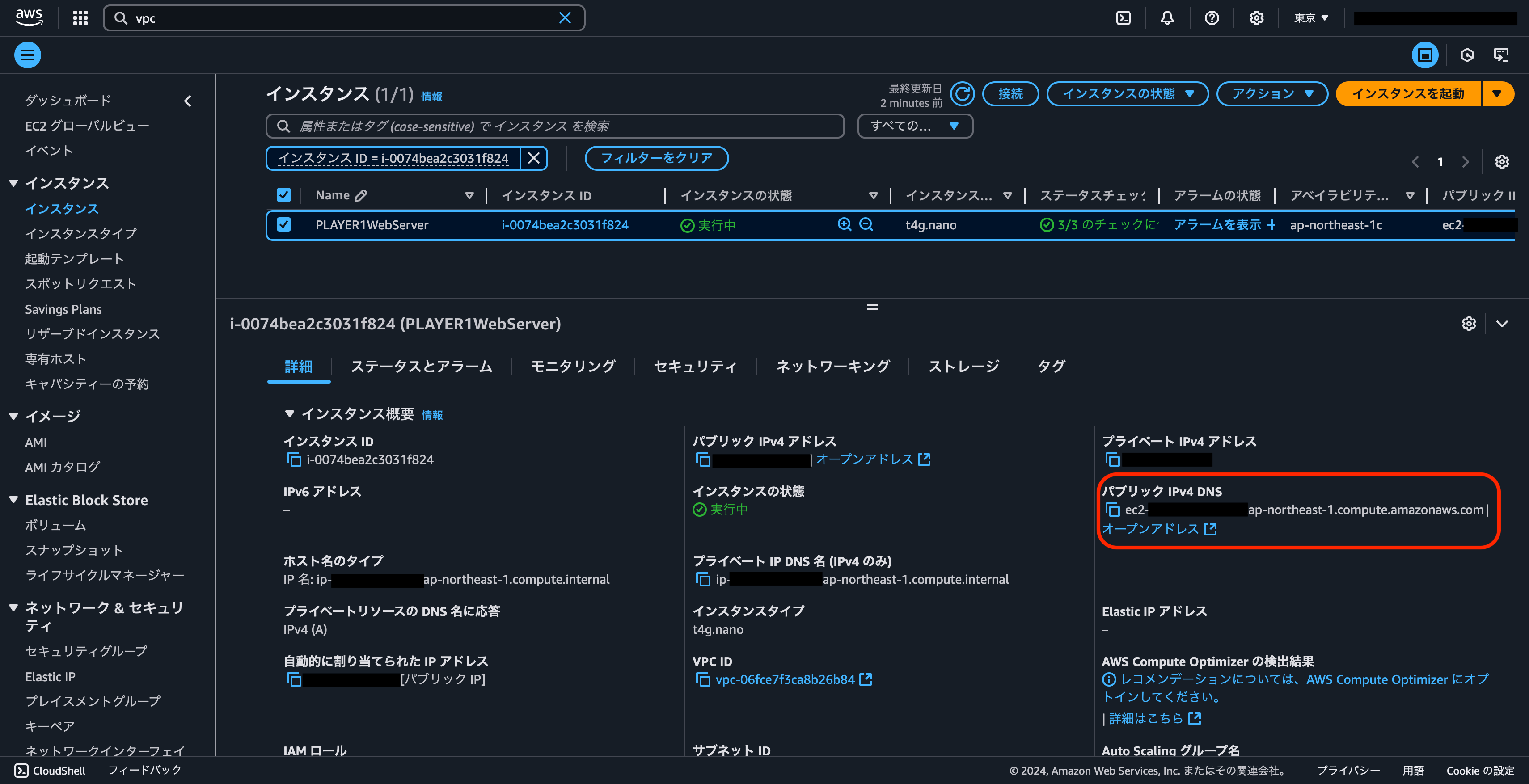Open the notifications bell icon

coord(1167,18)
